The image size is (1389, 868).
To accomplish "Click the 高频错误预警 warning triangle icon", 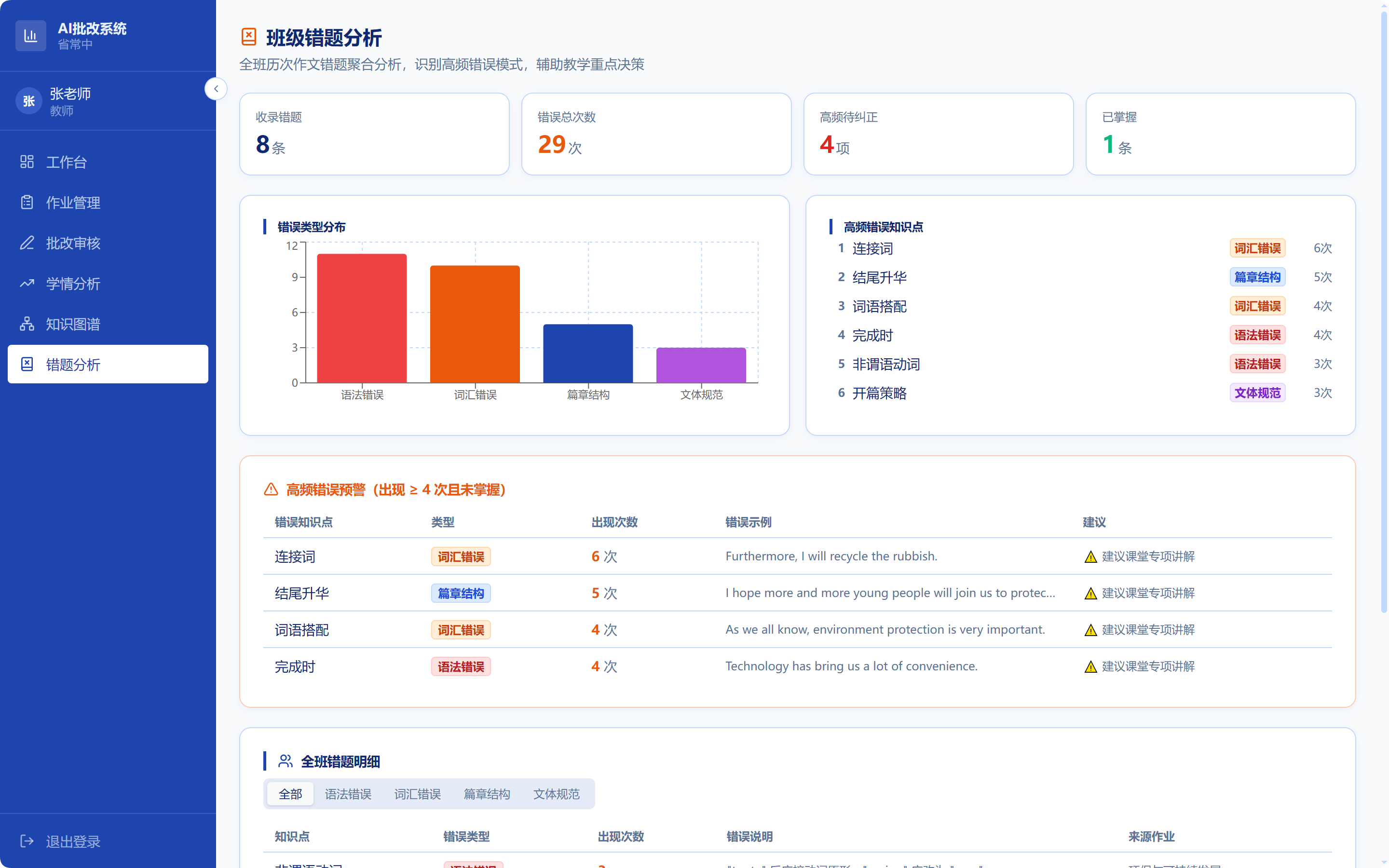I will pyautogui.click(x=271, y=489).
